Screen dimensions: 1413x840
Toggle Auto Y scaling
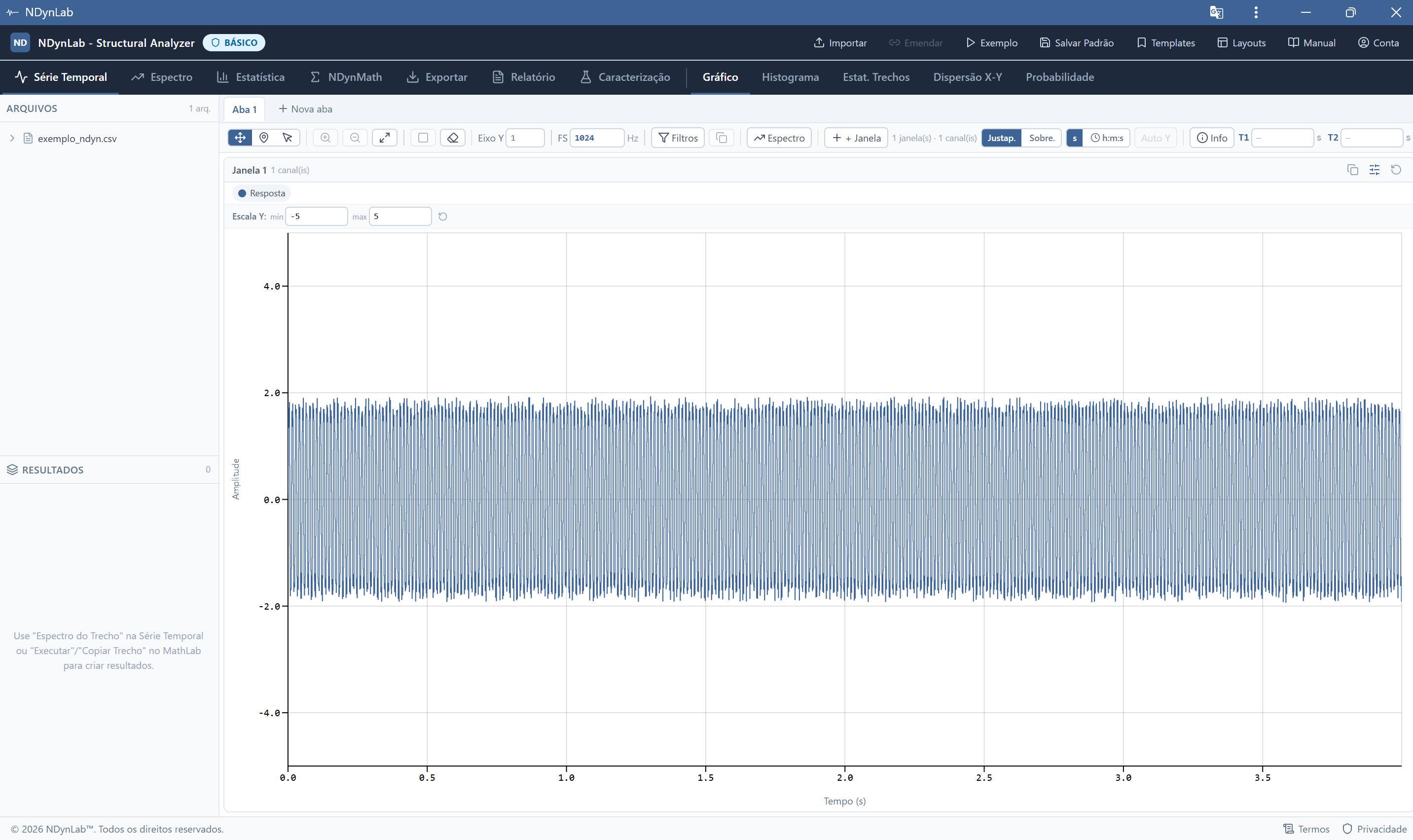(x=1156, y=138)
